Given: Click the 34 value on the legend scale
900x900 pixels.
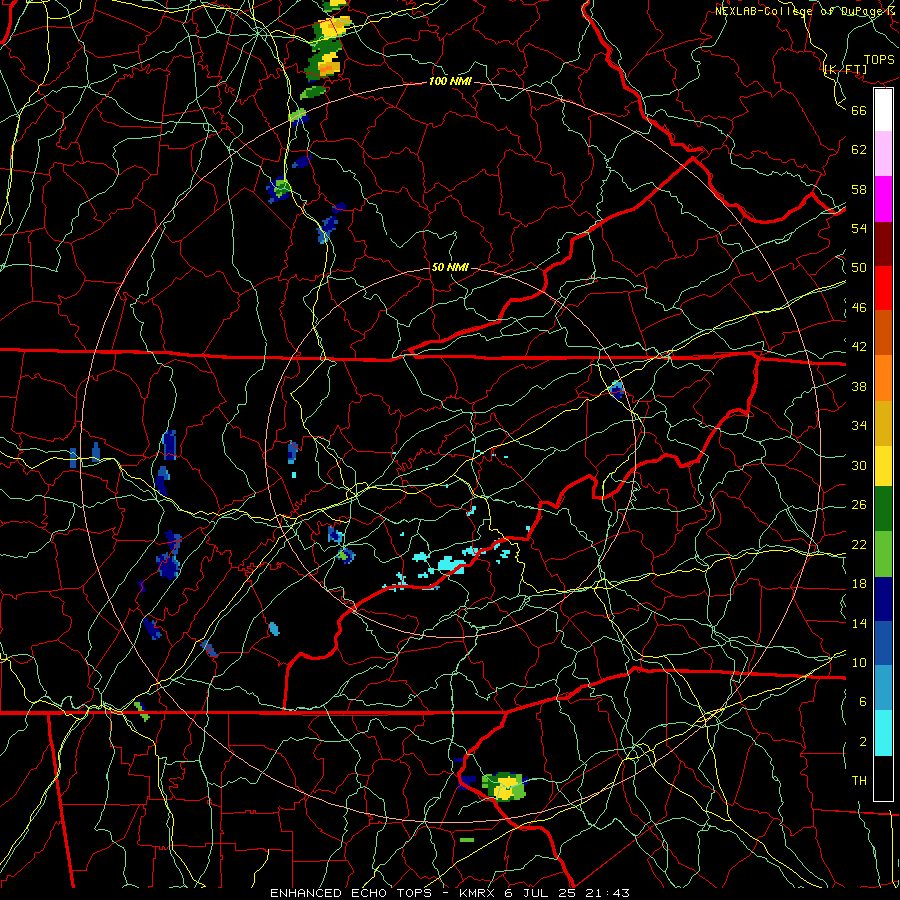Looking at the screenshot, I should tap(859, 425).
